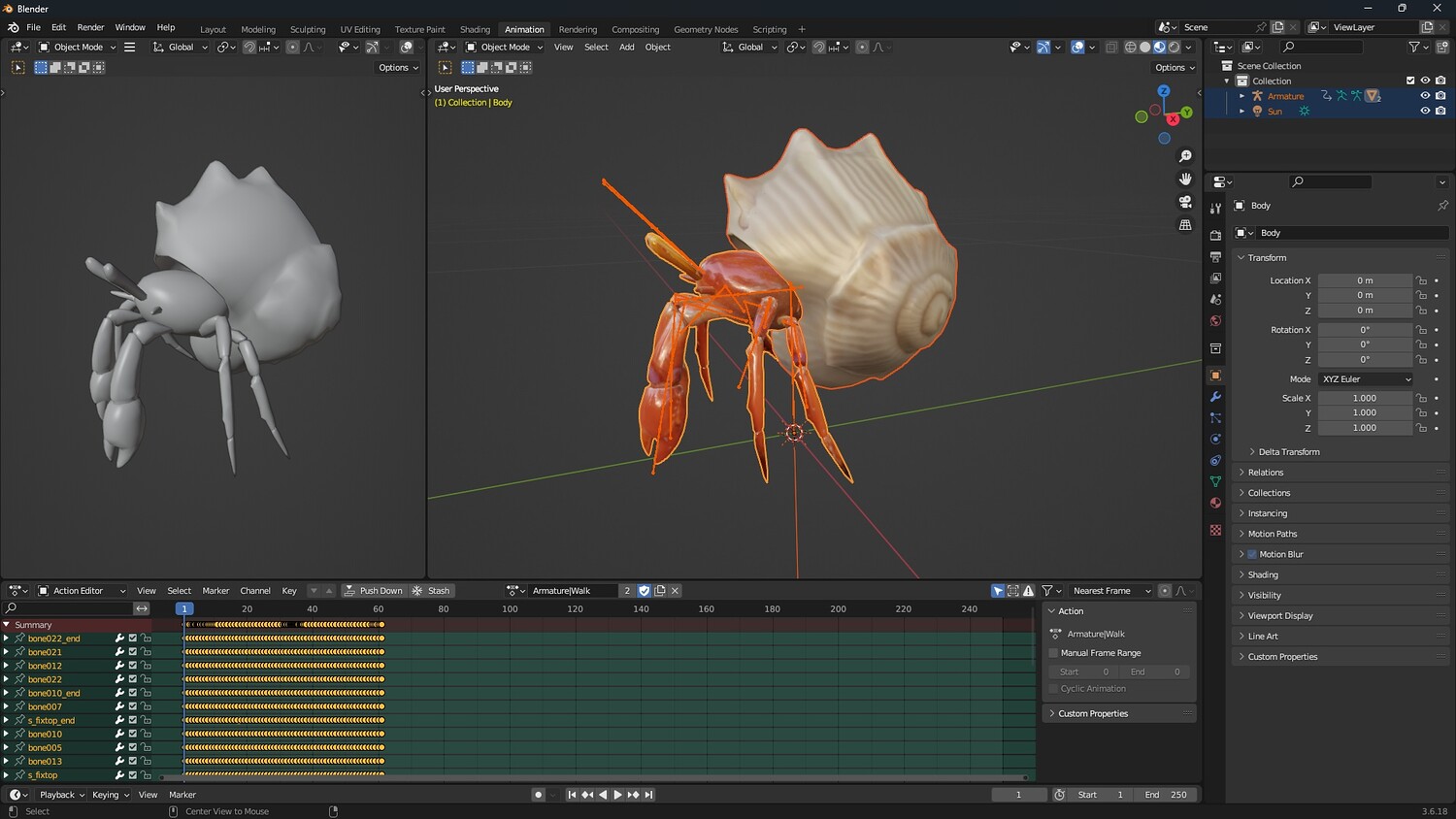Click the Scale X value field
The width and height of the screenshot is (1456, 819).
(x=1364, y=398)
